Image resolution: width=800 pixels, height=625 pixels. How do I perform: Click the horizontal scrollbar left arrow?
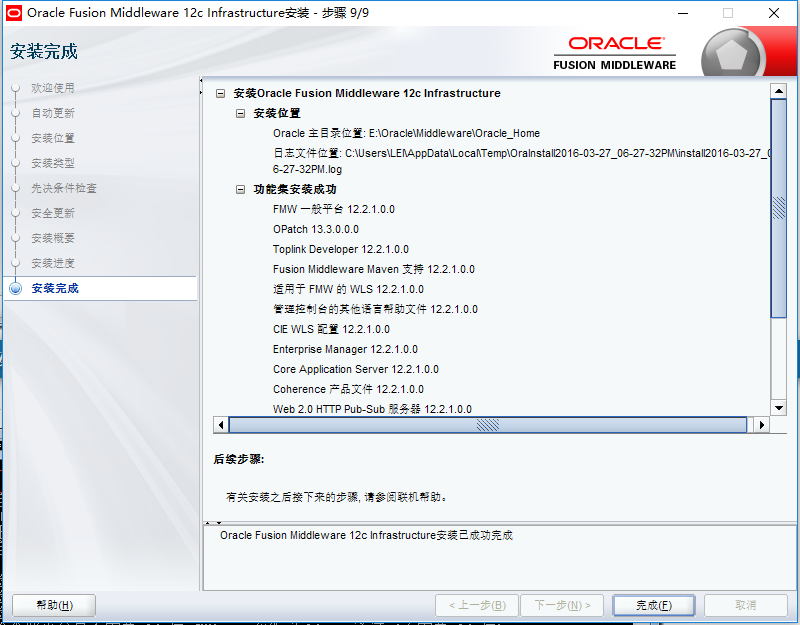220,424
